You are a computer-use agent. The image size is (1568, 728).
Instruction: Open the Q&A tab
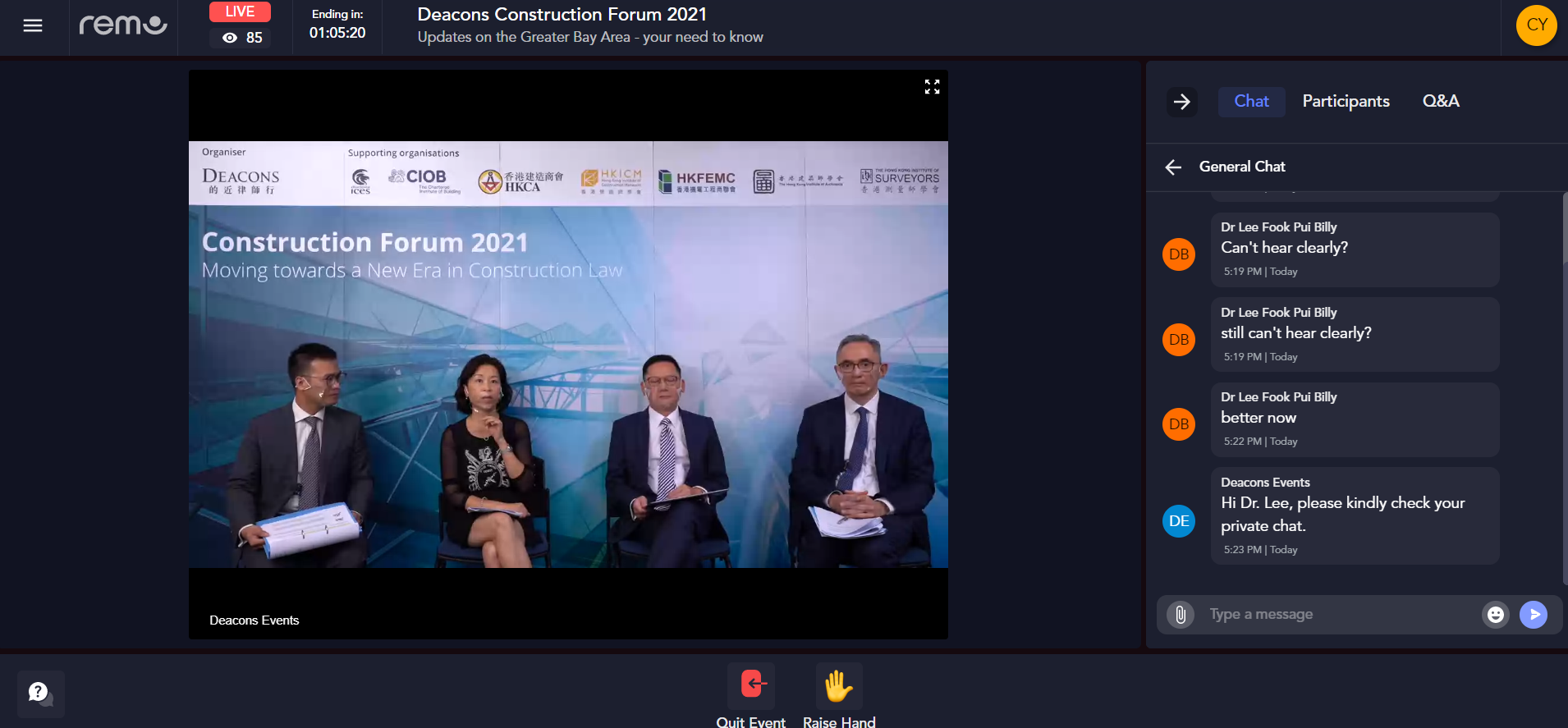pos(1441,101)
